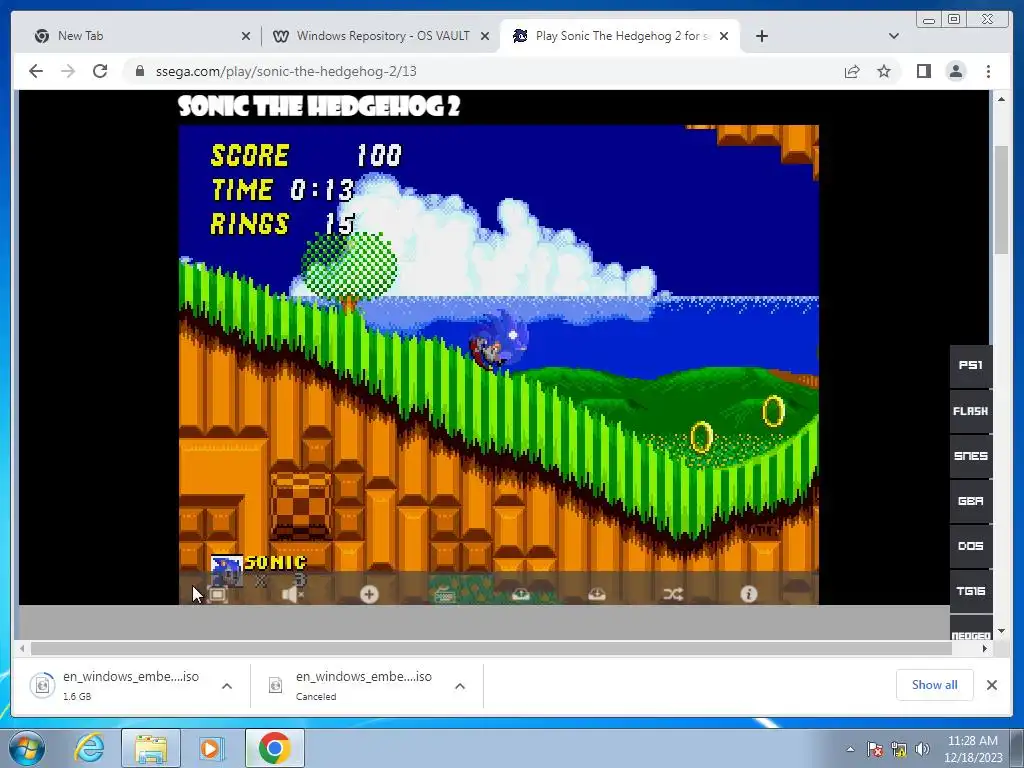1024x768 pixels.
Task: Click the shuffle random game icon
Action: (x=673, y=594)
